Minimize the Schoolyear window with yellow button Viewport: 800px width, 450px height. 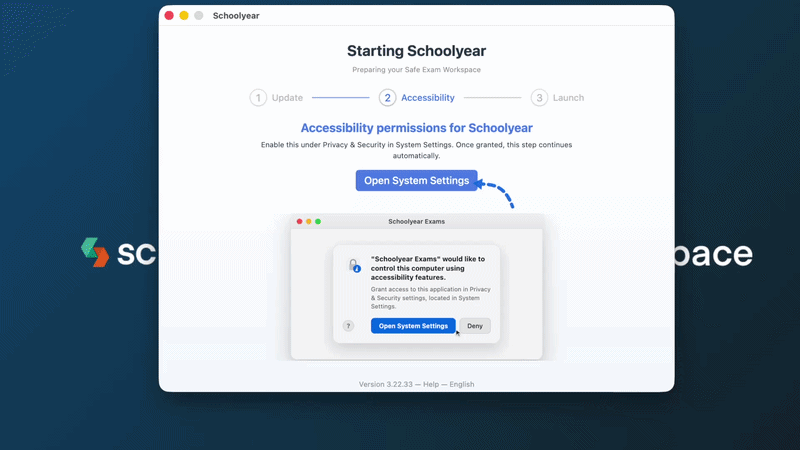[184, 15]
